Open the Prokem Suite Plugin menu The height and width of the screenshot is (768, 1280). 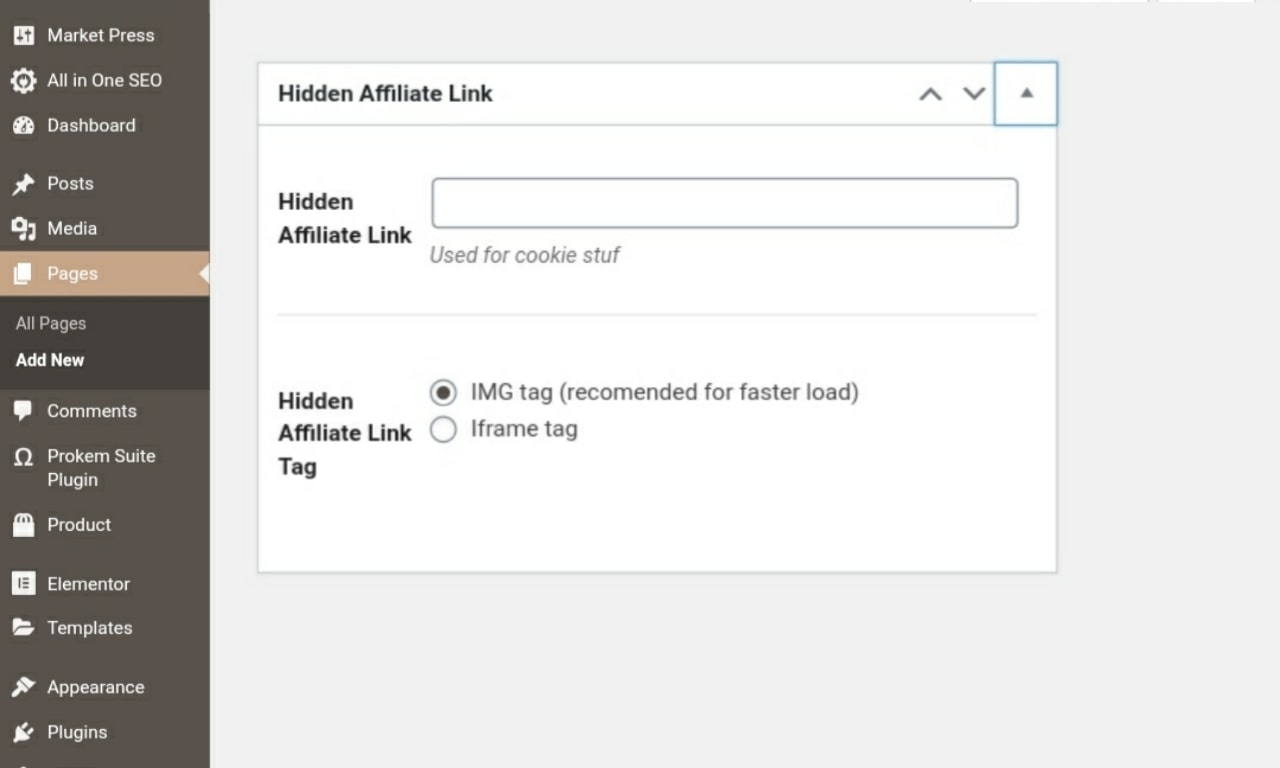click(100, 468)
